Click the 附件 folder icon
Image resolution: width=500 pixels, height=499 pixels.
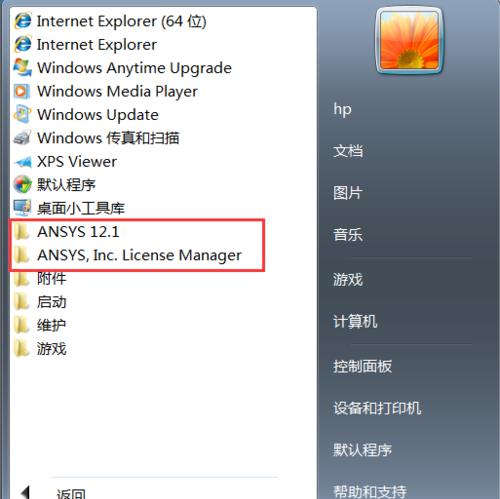pyautogui.click(x=22, y=279)
